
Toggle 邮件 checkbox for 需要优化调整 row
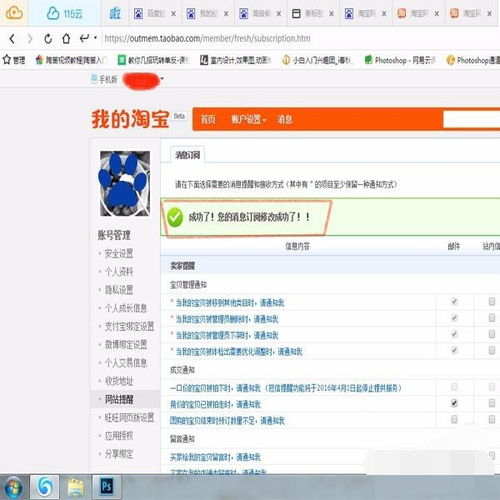tap(454, 350)
